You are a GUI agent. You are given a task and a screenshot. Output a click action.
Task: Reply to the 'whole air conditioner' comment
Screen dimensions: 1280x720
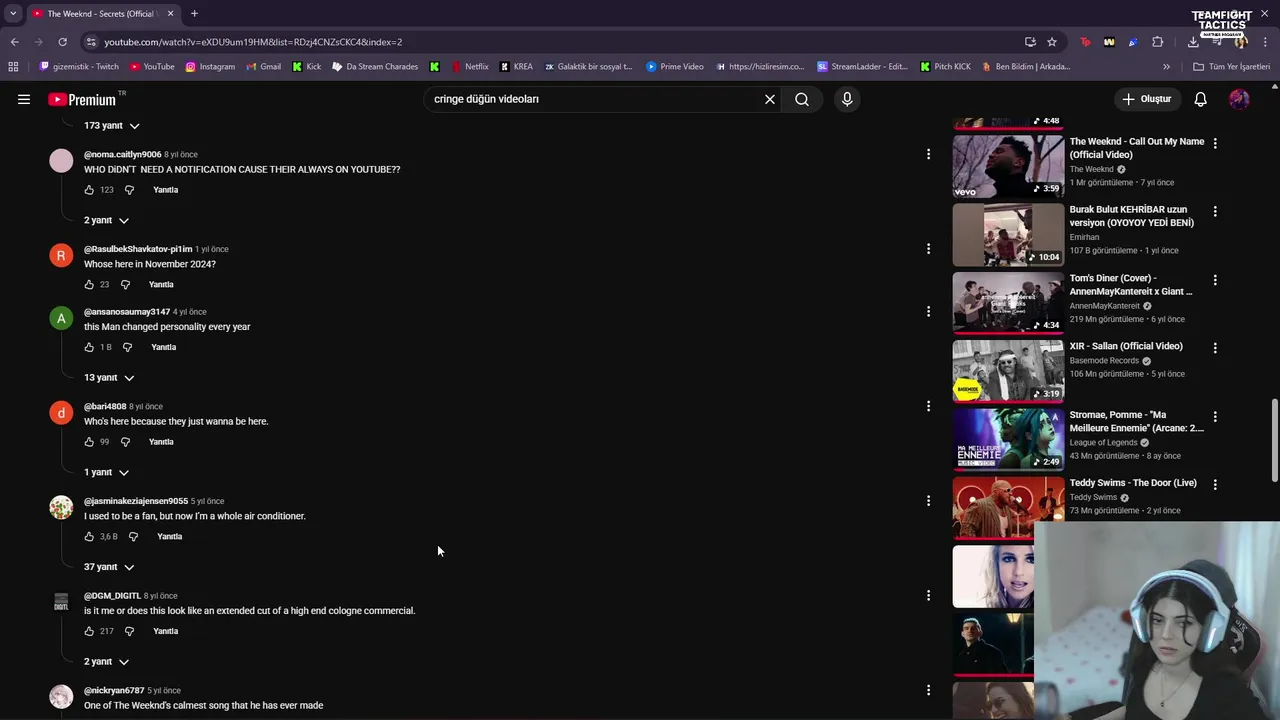[x=170, y=537]
